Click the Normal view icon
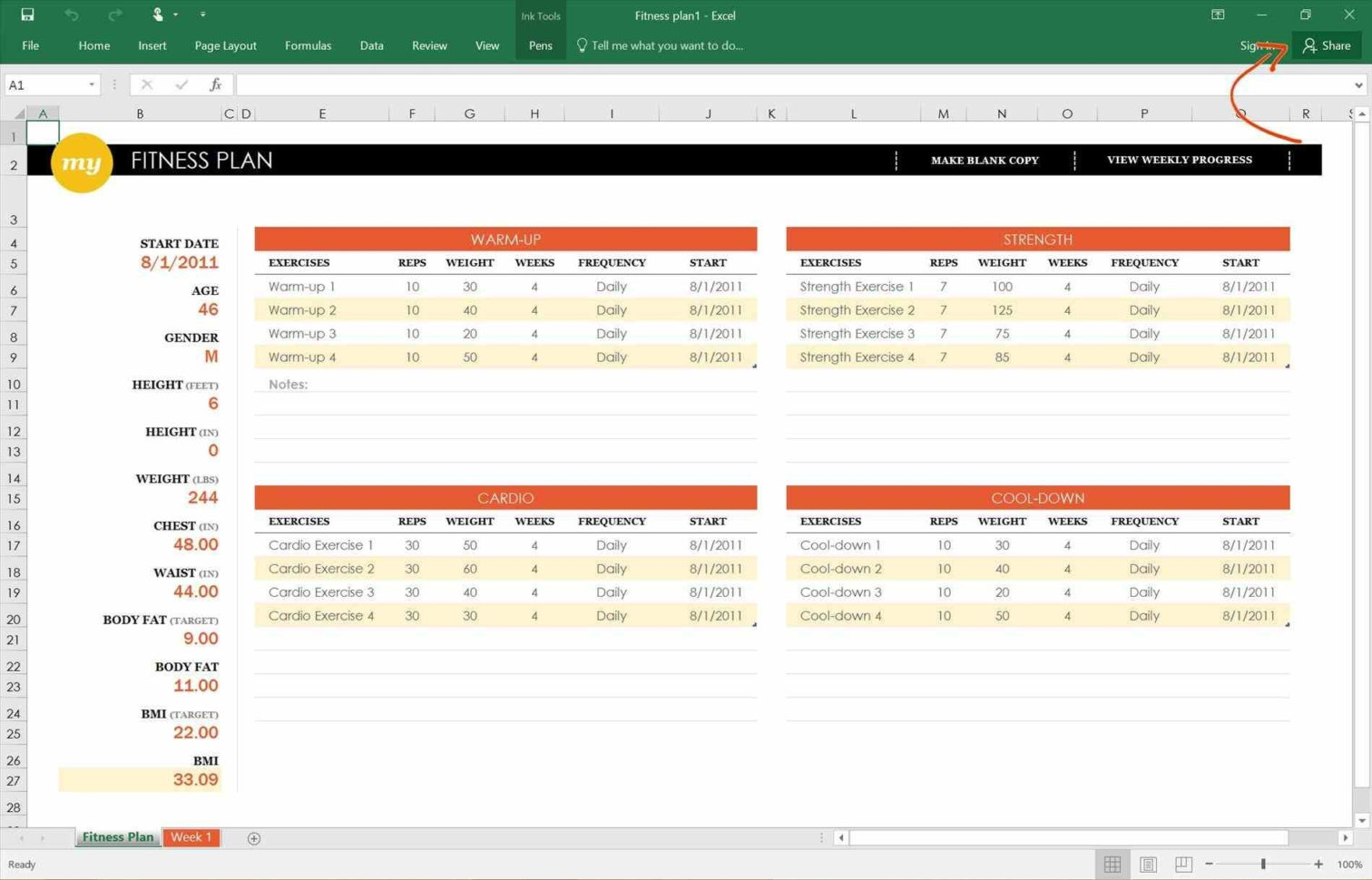Image resolution: width=1372 pixels, height=880 pixels. (x=1112, y=864)
